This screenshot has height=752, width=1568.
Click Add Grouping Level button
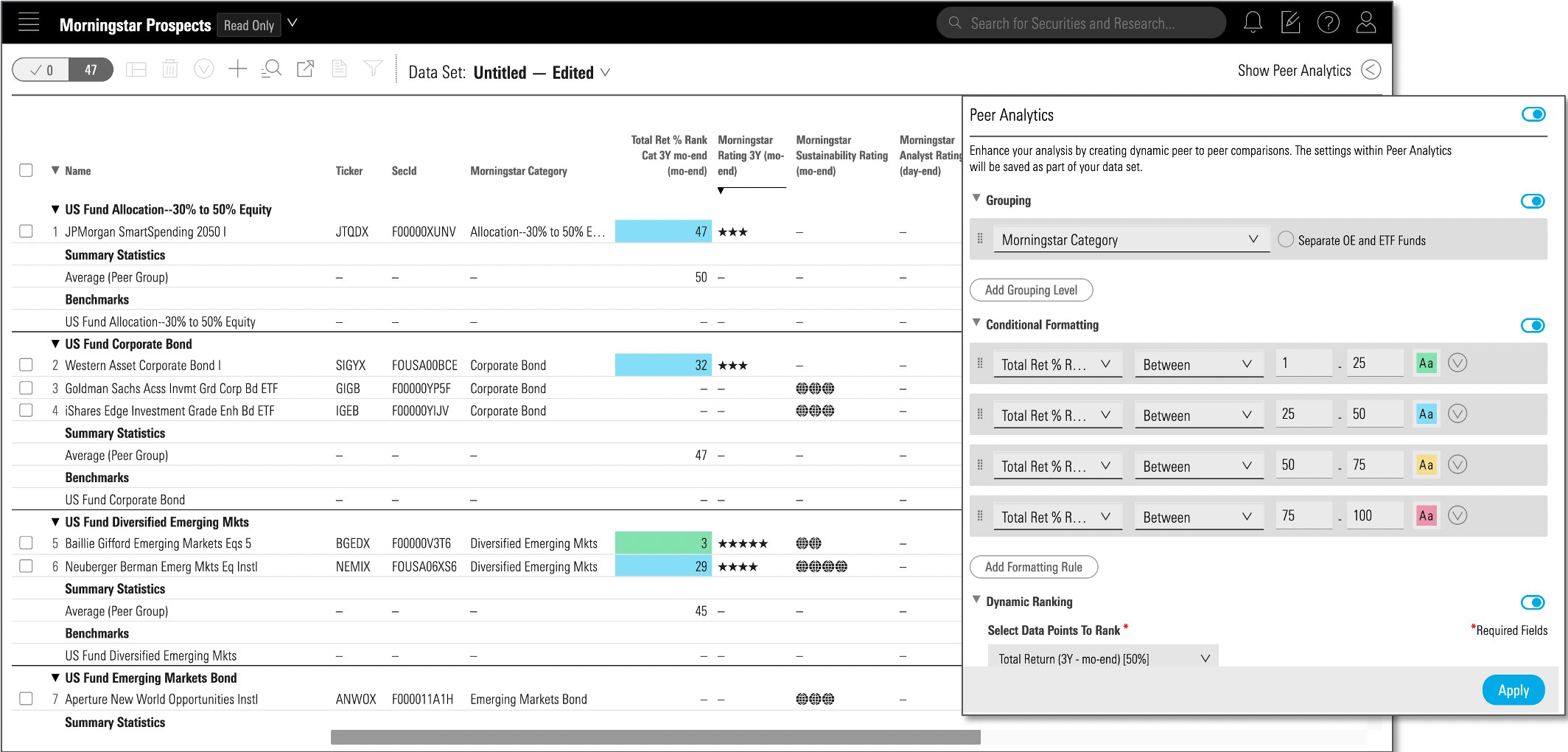1031,290
